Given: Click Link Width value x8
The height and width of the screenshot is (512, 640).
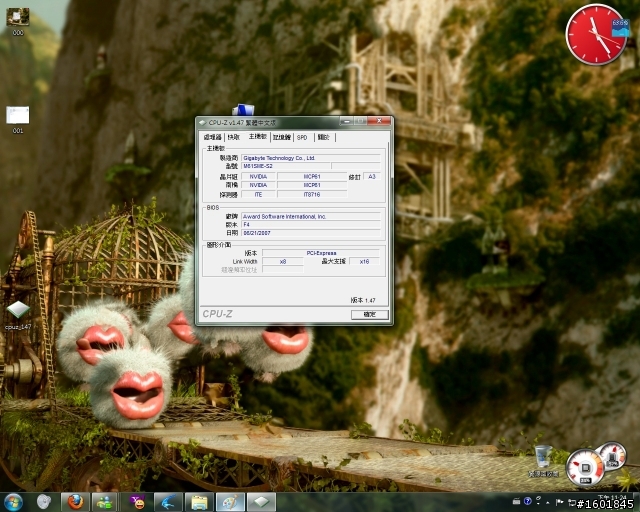Looking at the screenshot, I should click(283, 261).
